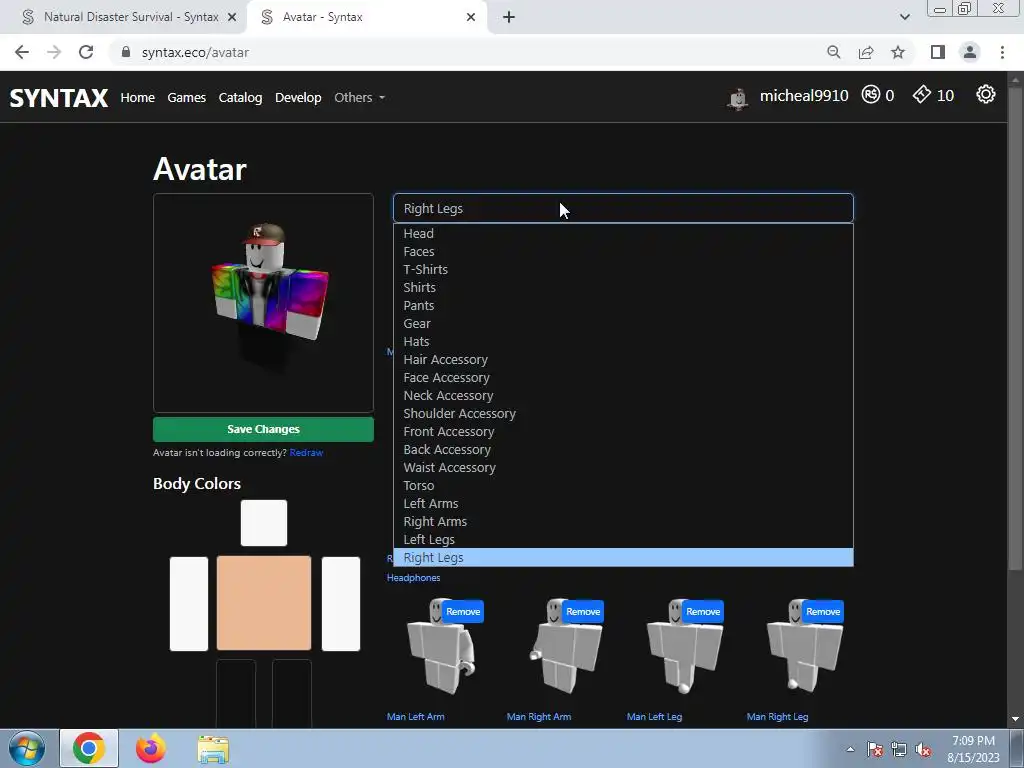Image resolution: width=1024 pixels, height=768 pixels.
Task: Click the Right Legs category dropdown box
Action: [x=623, y=208]
